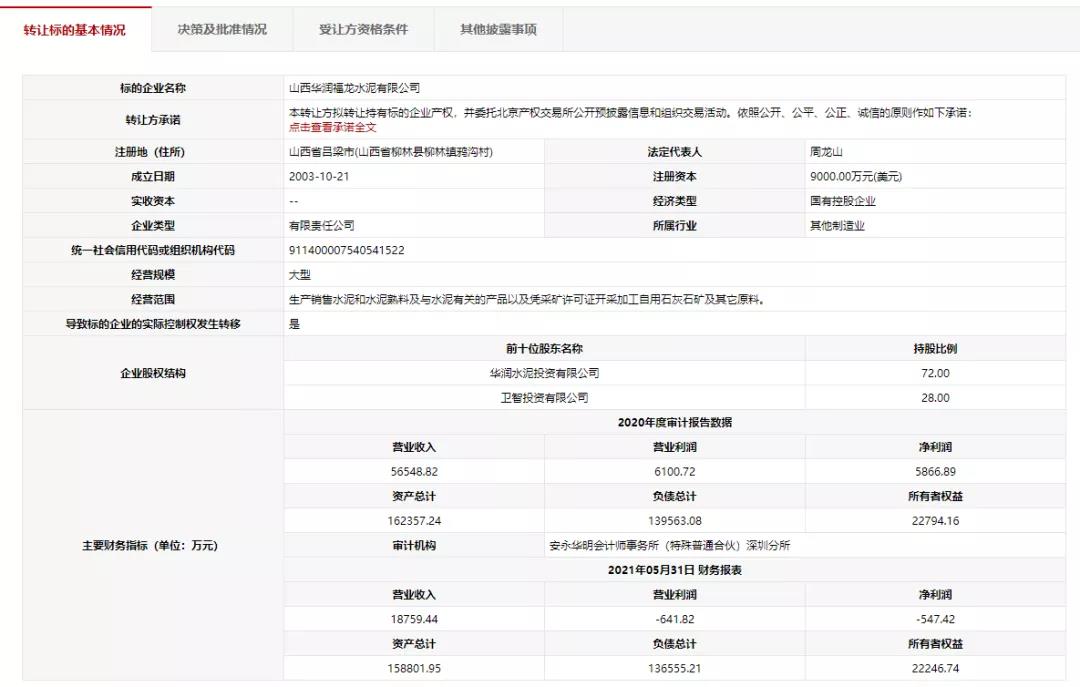This screenshot has width=1080, height=687.
Task: Click shareholder 华润水泥投资有限公司
Action: [544, 373]
